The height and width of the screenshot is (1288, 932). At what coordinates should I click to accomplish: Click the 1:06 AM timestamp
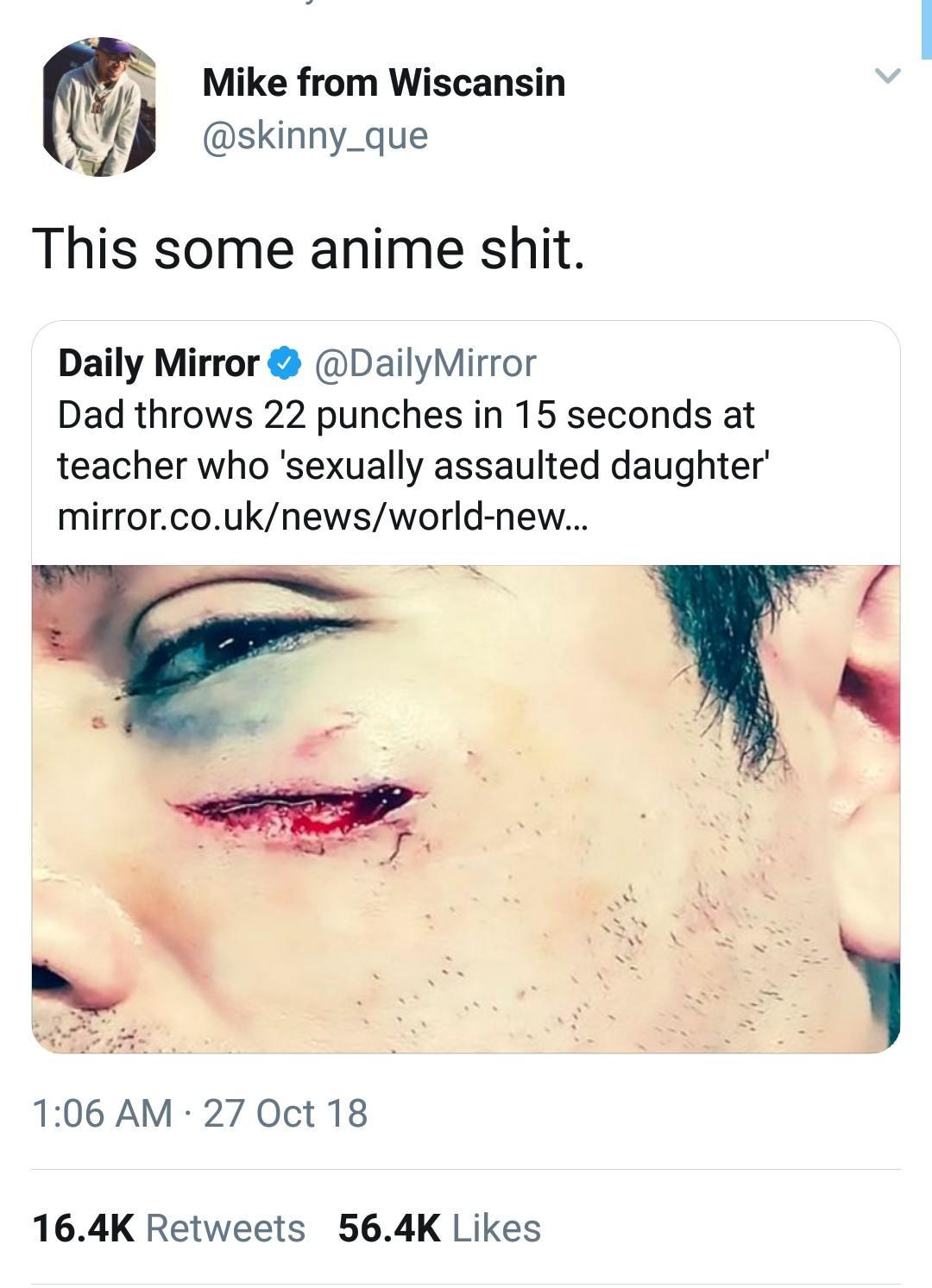click(102, 1113)
